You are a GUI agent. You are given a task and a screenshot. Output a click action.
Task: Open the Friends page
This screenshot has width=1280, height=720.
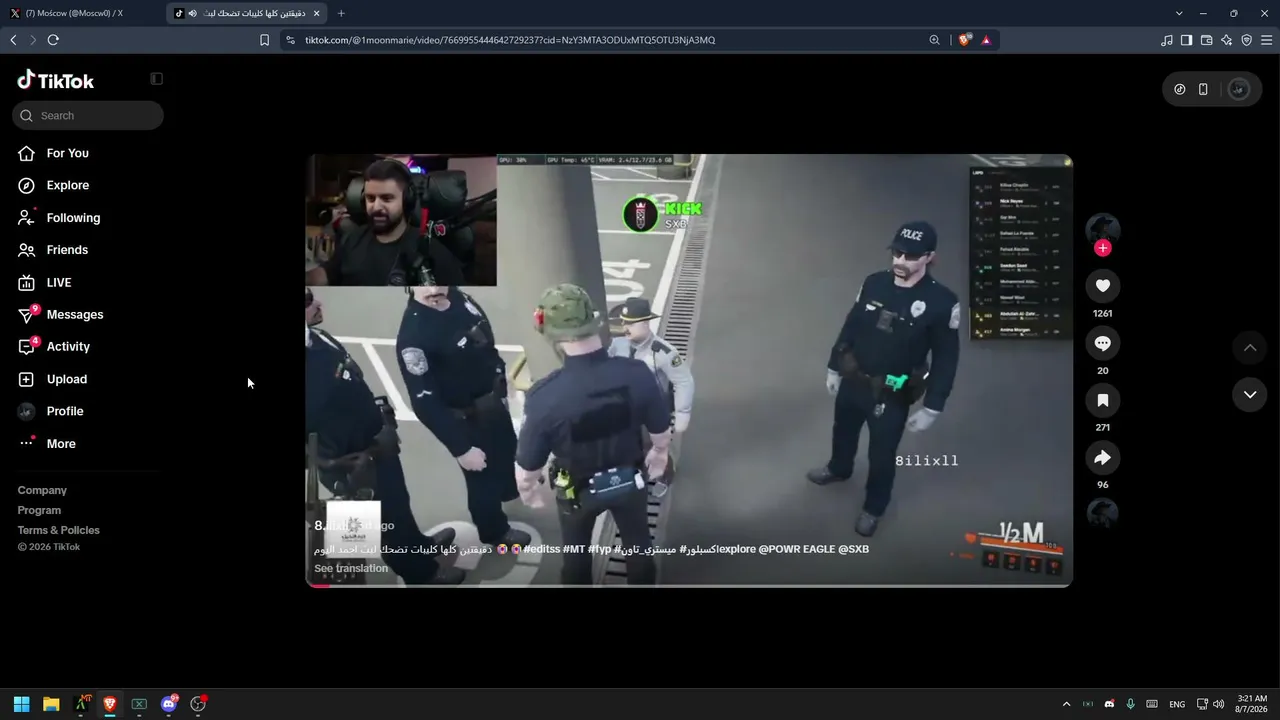pos(67,250)
